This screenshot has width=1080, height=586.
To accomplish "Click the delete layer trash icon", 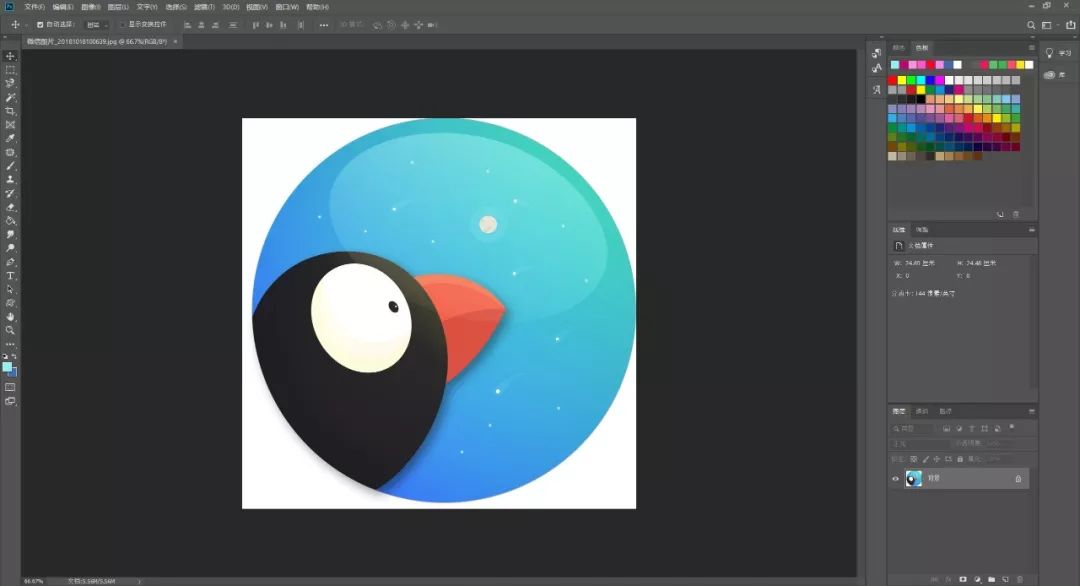I will tap(1019, 579).
